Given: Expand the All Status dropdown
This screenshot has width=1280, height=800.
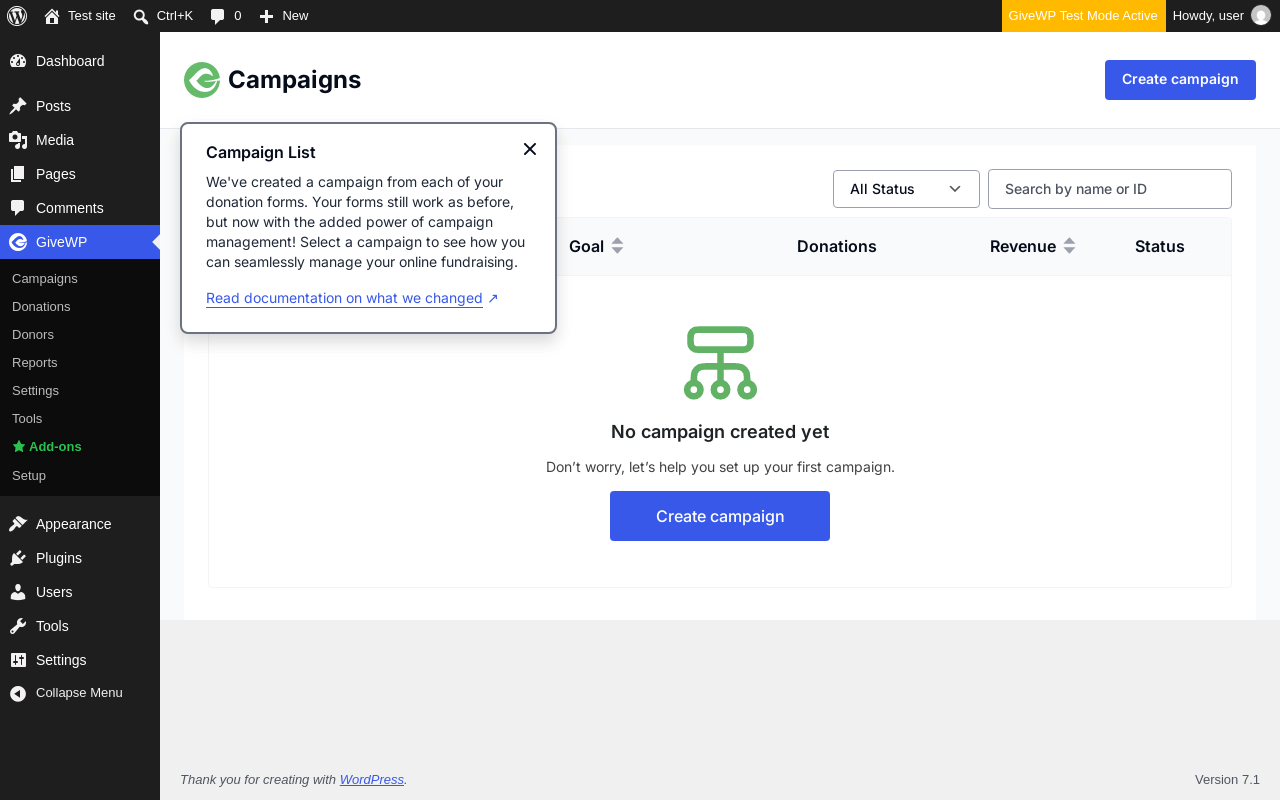Looking at the screenshot, I should pyautogui.click(x=906, y=189).
